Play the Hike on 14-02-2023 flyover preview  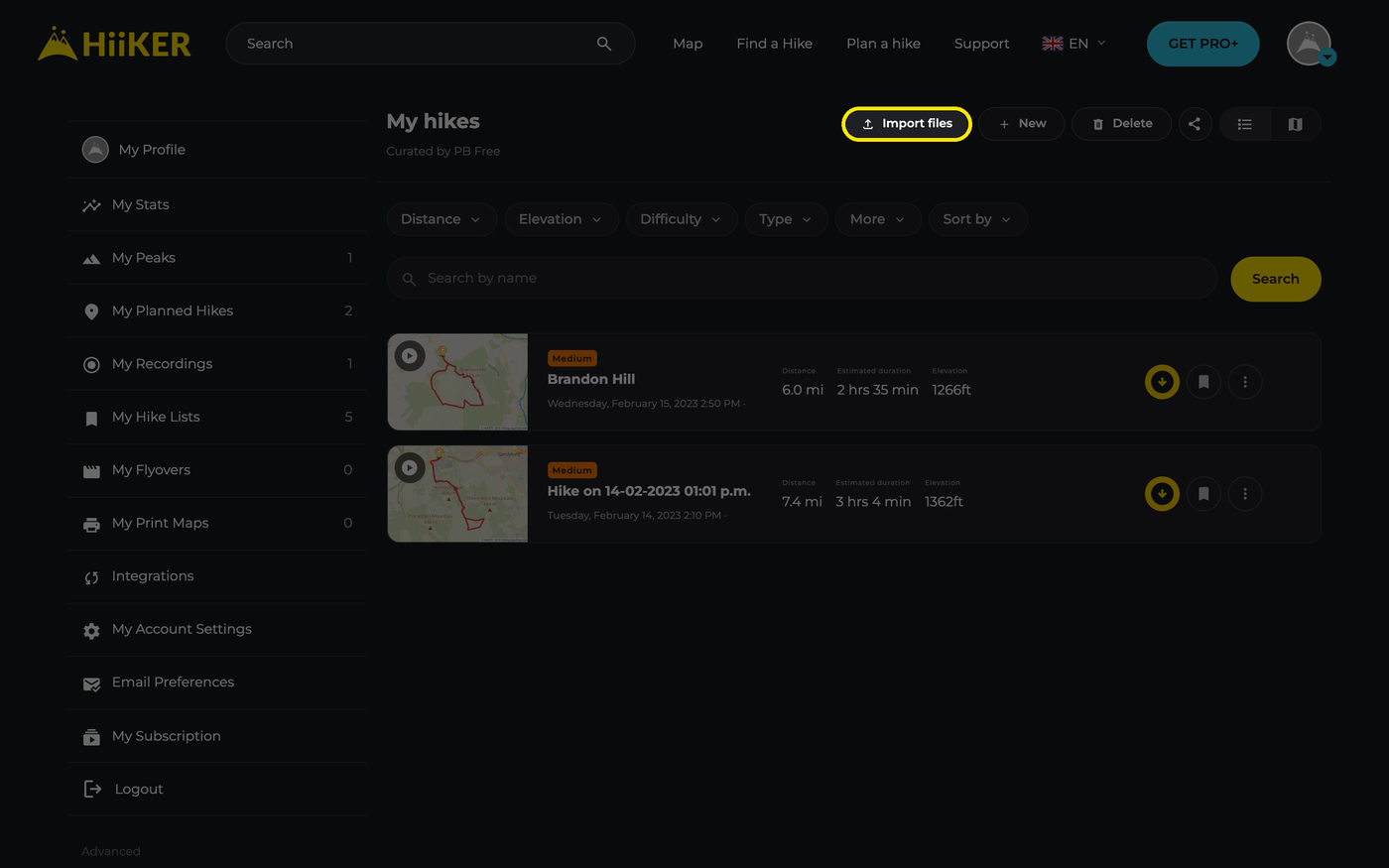coord(410,467)
